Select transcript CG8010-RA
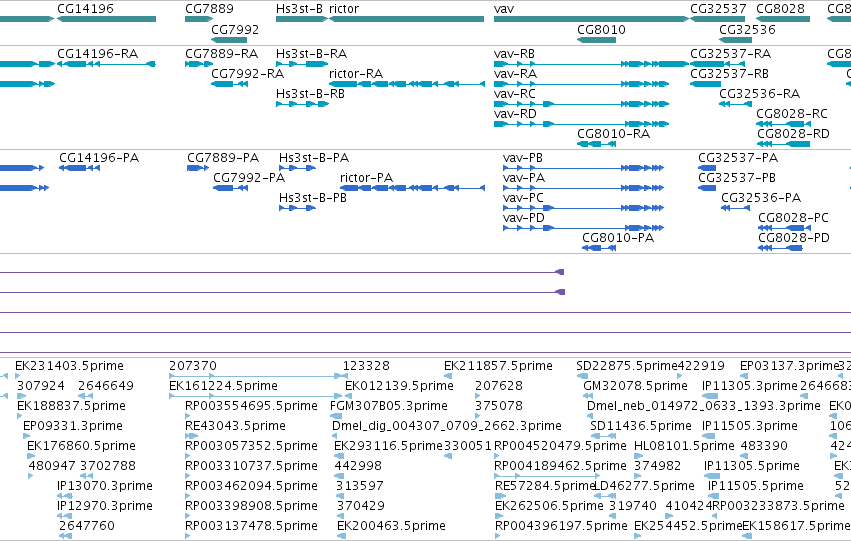This screenshot has width=851, height=541. [x=614, y=133]
